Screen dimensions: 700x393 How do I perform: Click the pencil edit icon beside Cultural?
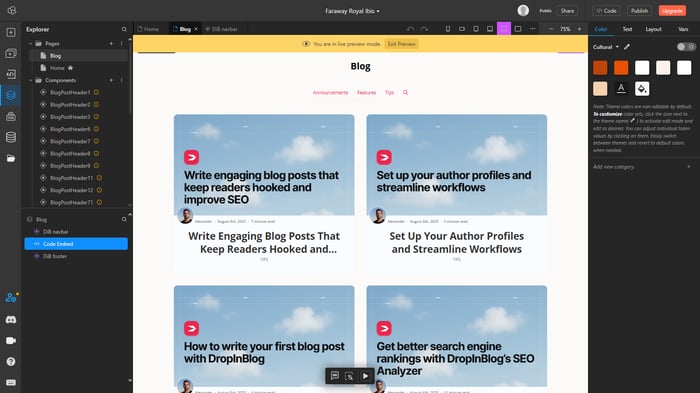[627, 46]
